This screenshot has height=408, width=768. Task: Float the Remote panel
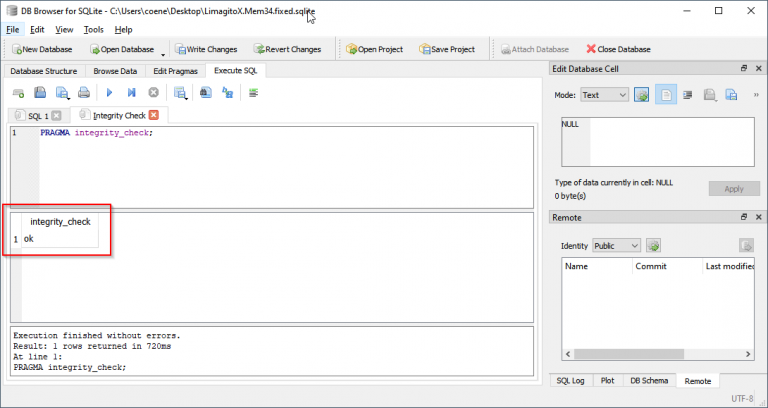[744, 217]
